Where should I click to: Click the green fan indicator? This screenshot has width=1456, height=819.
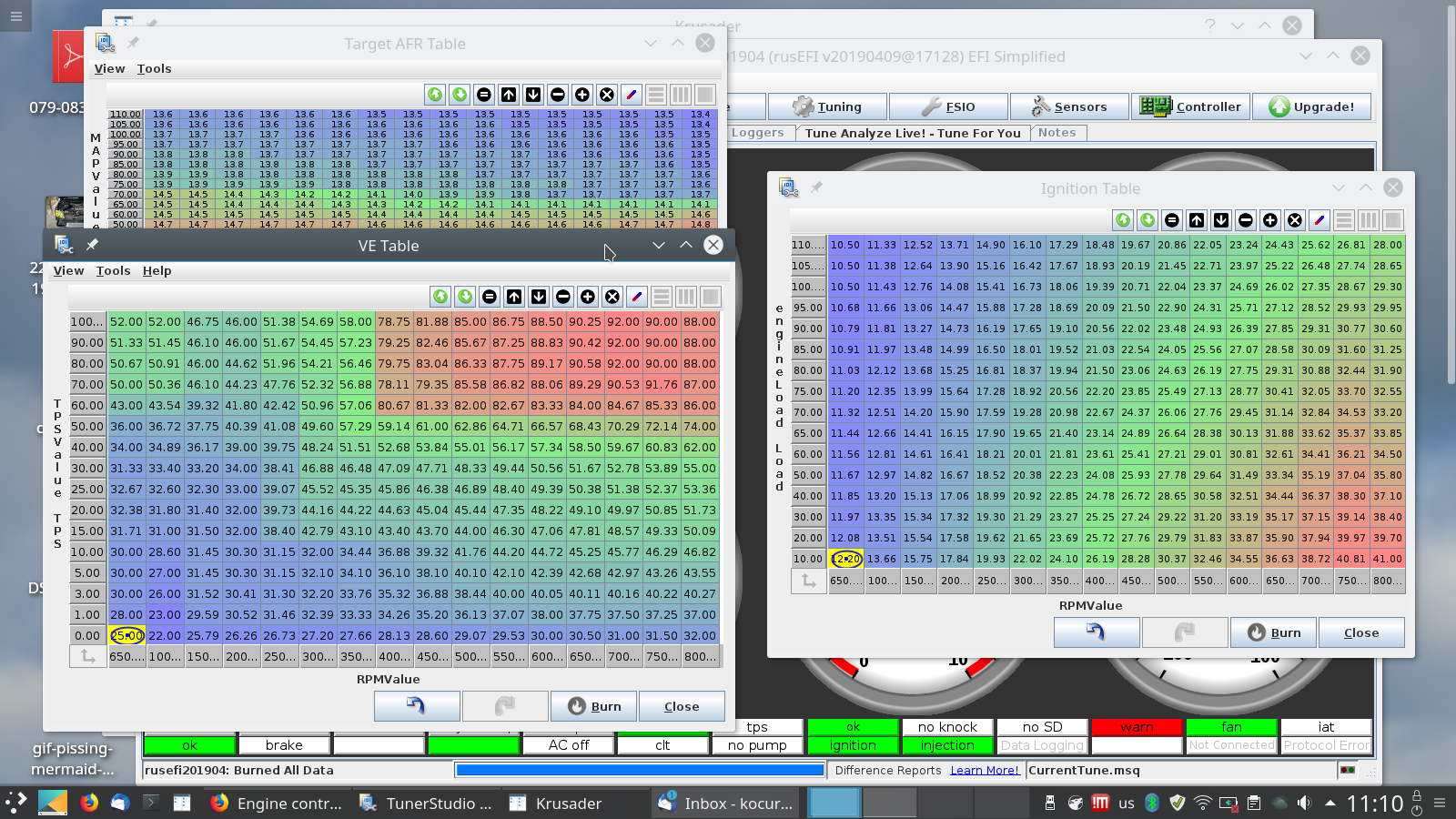click(x=1231, y=727)
